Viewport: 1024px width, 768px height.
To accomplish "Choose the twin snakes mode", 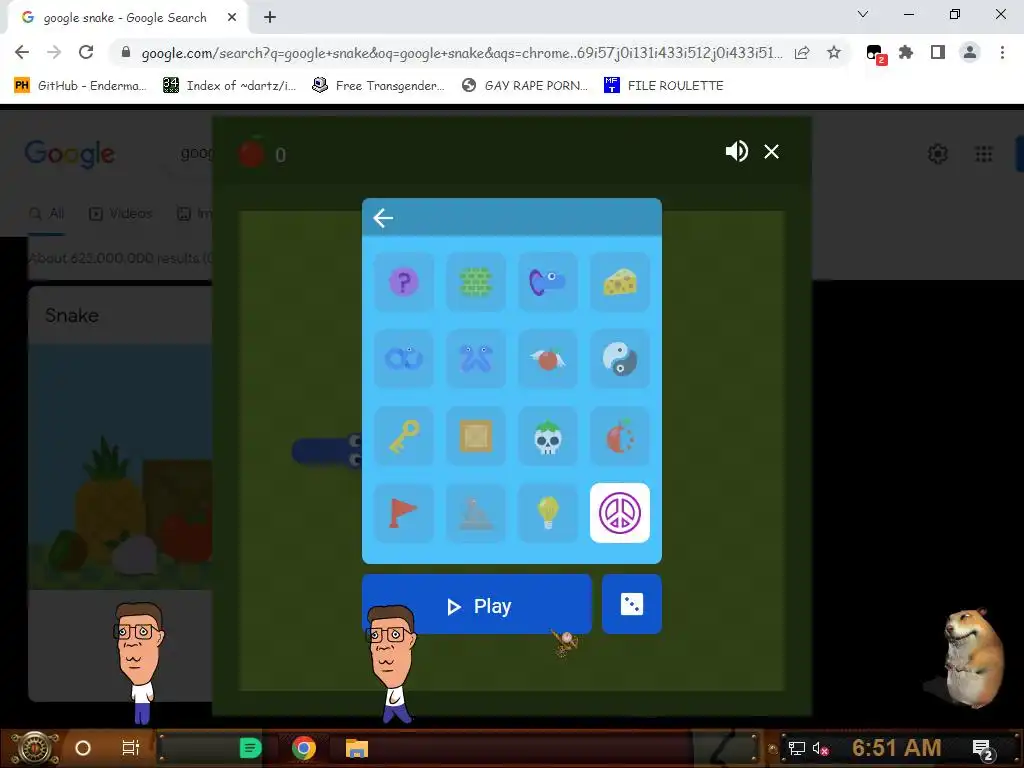I will pos(475,359).
